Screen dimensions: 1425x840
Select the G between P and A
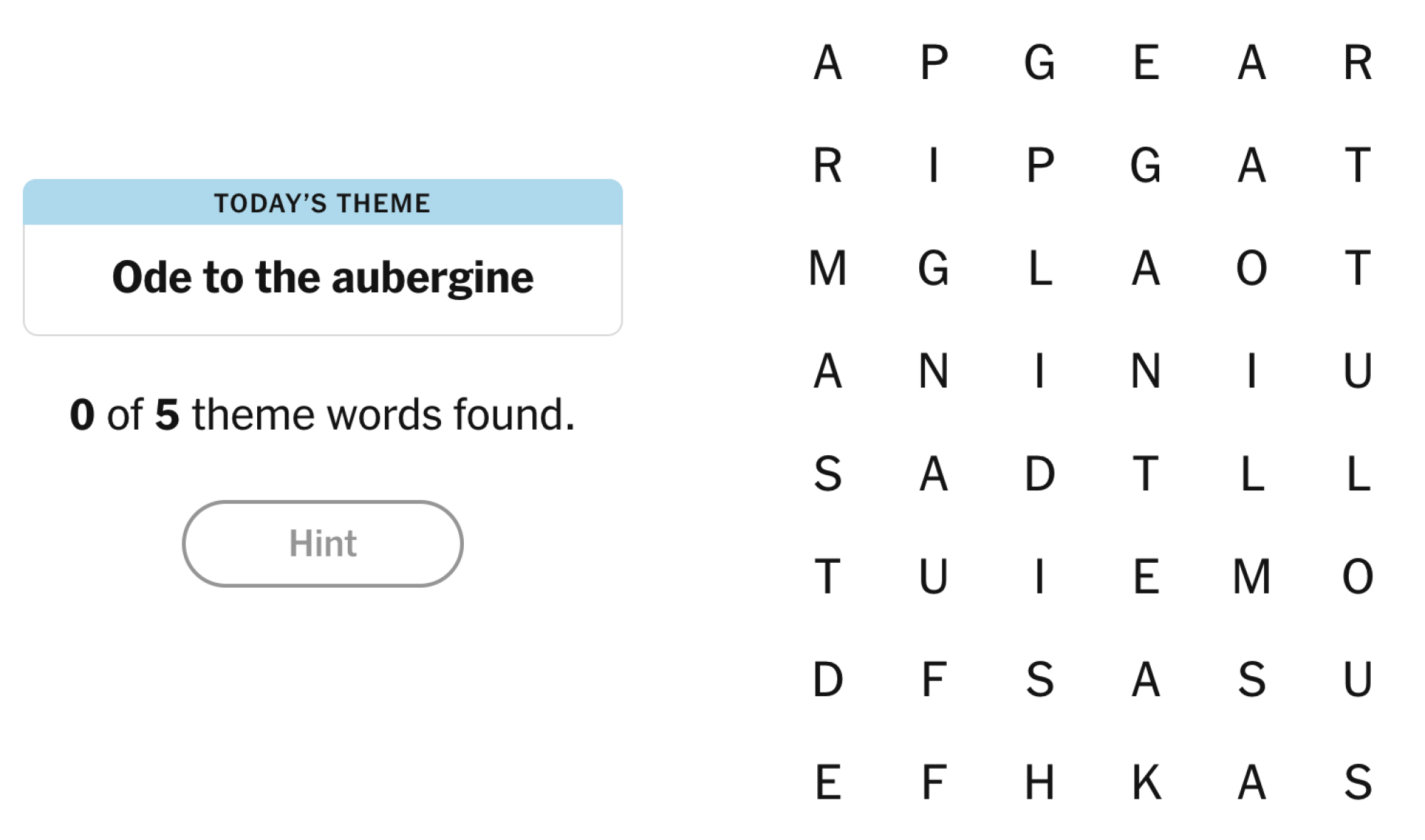coord(1146,165)
